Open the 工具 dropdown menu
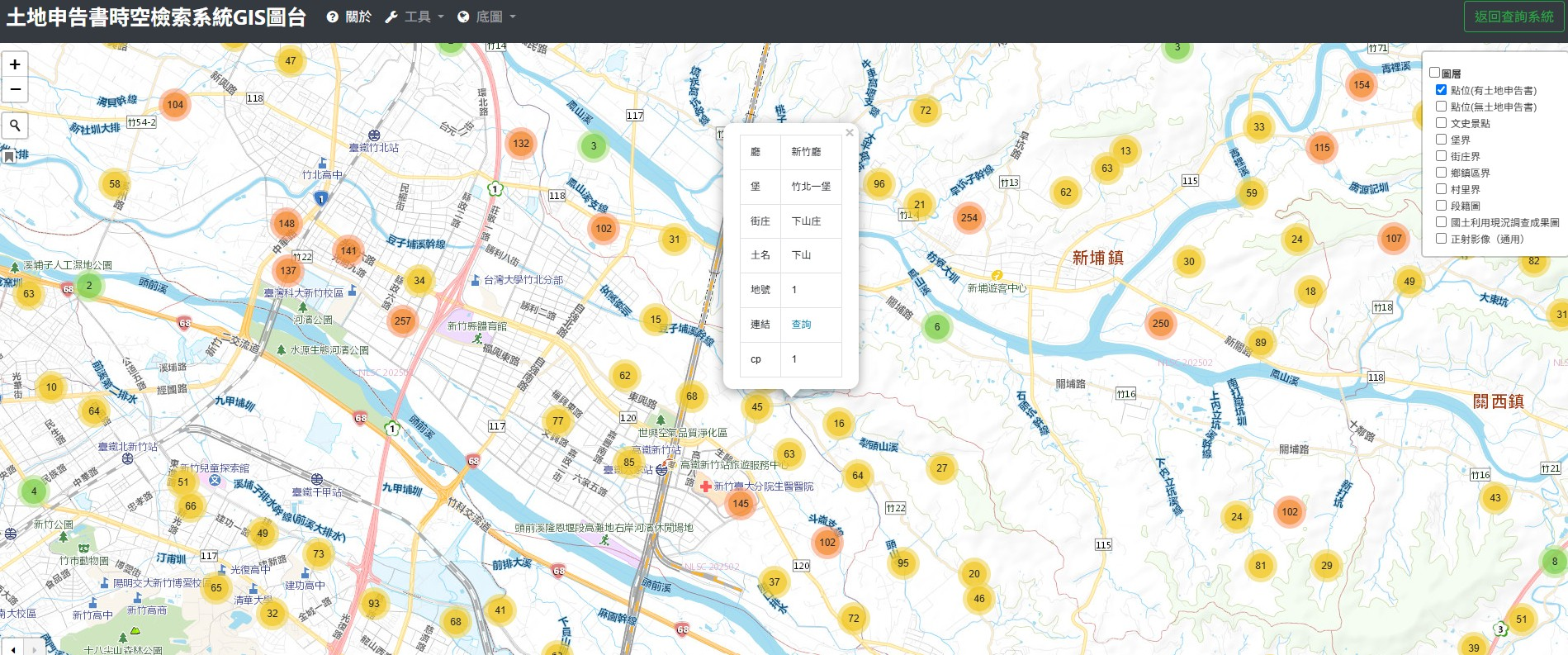This screenshot has width=1568, height=655. point(415,17)
